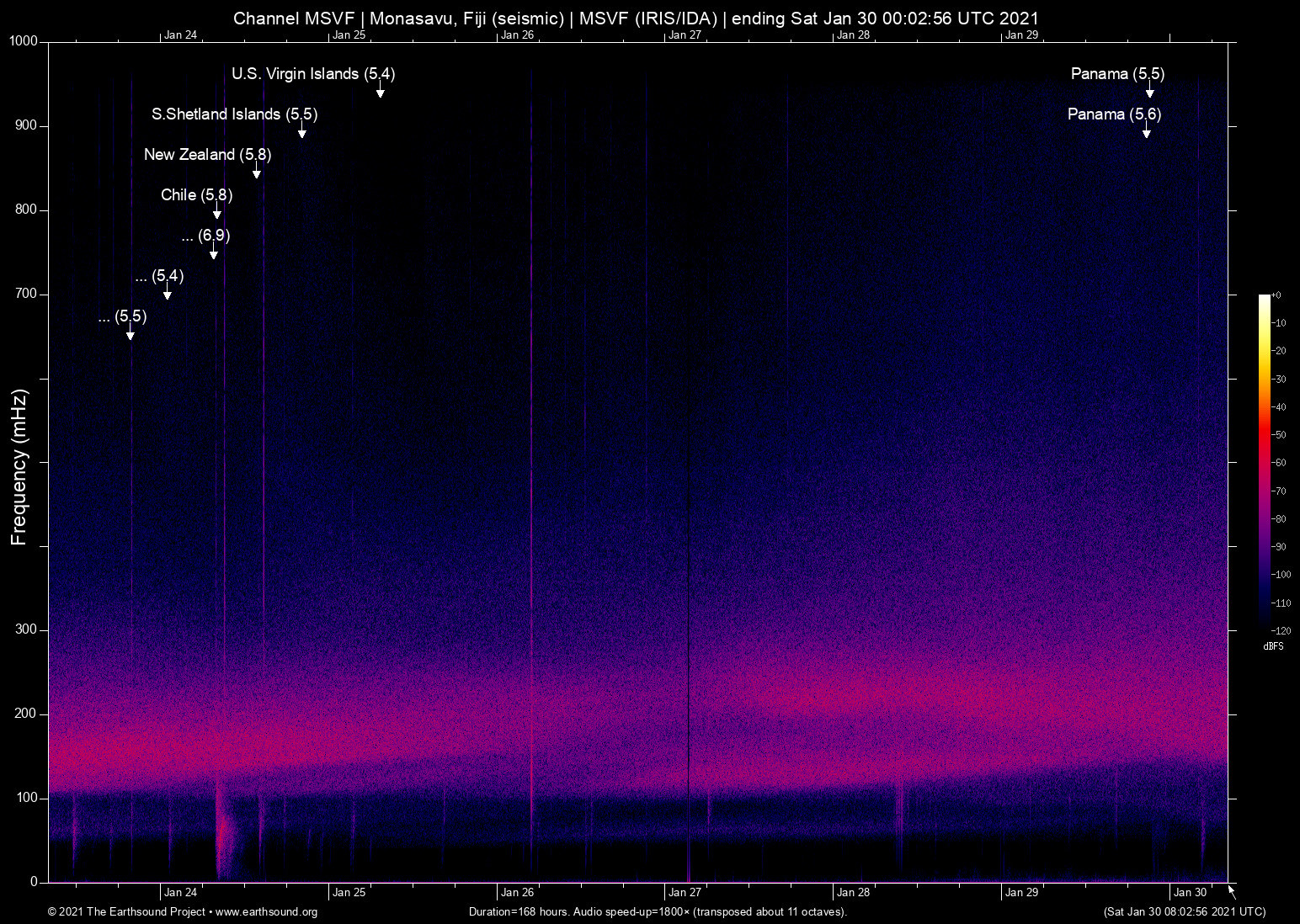
Task: Click the Frequency (mHz) axis label
Action: pyautogui.click(x=19, y=467)
